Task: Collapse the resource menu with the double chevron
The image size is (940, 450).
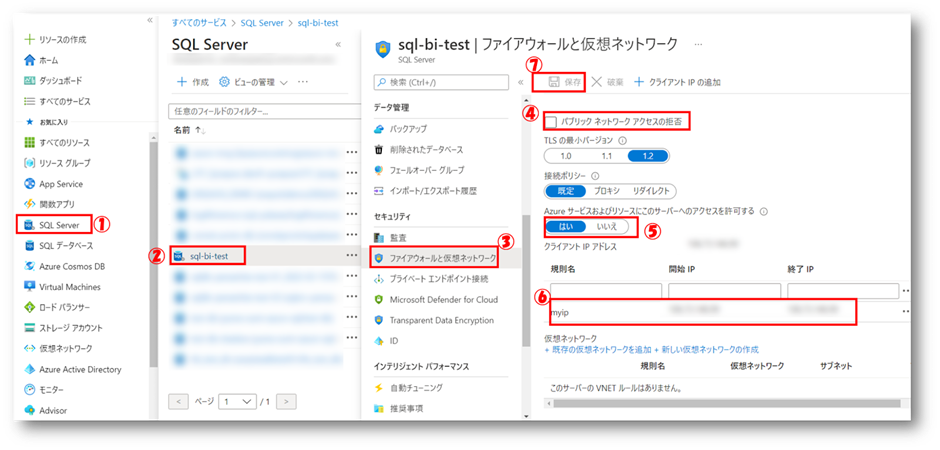Action: tap(520, 82)
